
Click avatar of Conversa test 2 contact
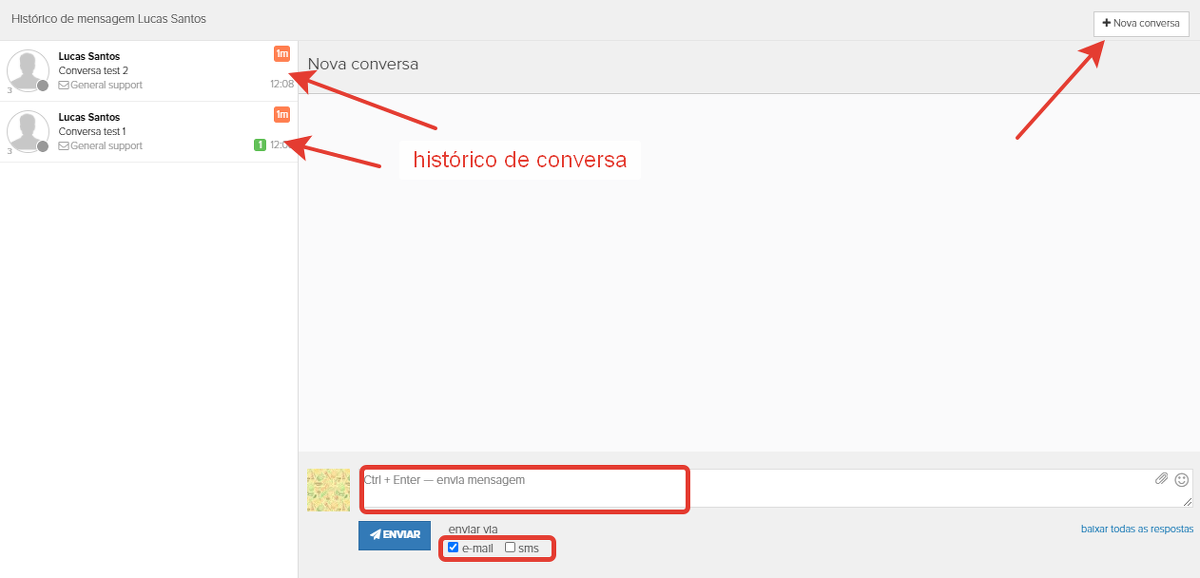28,71
